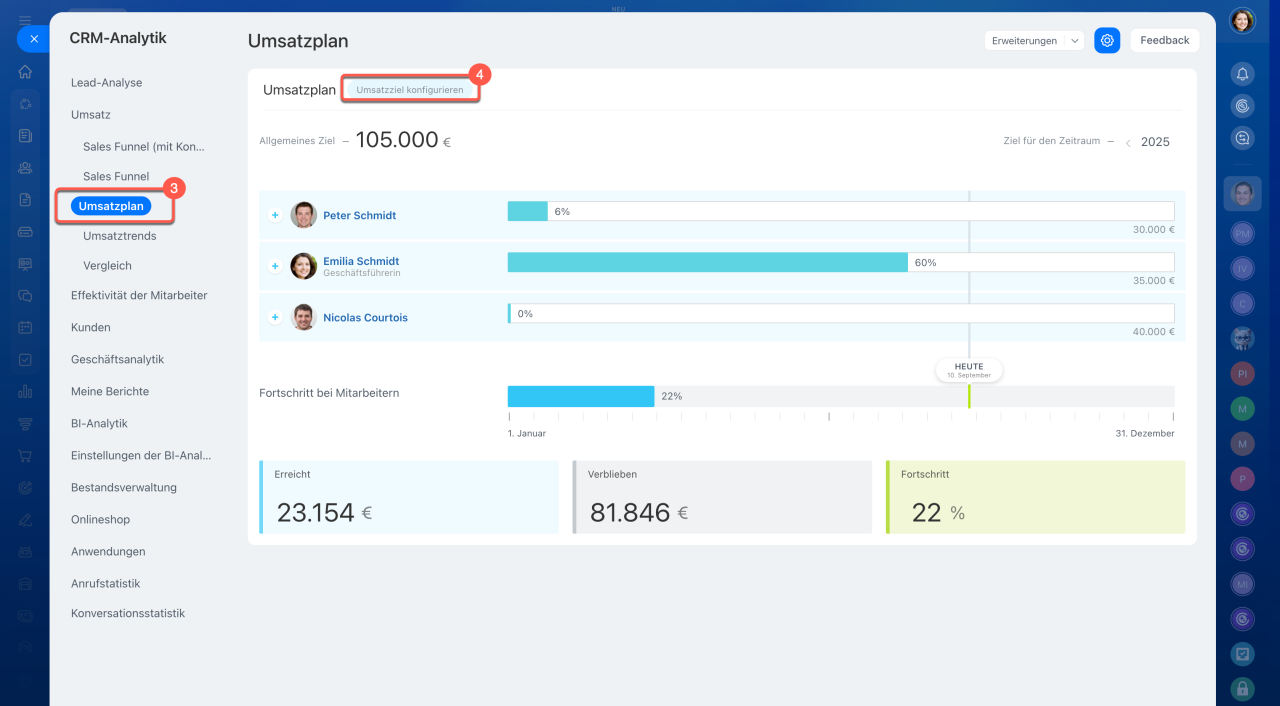This screenshot has width=1280, height=706.
Task: Click the lock icon at bottom right
Action: coord(1242,688)
